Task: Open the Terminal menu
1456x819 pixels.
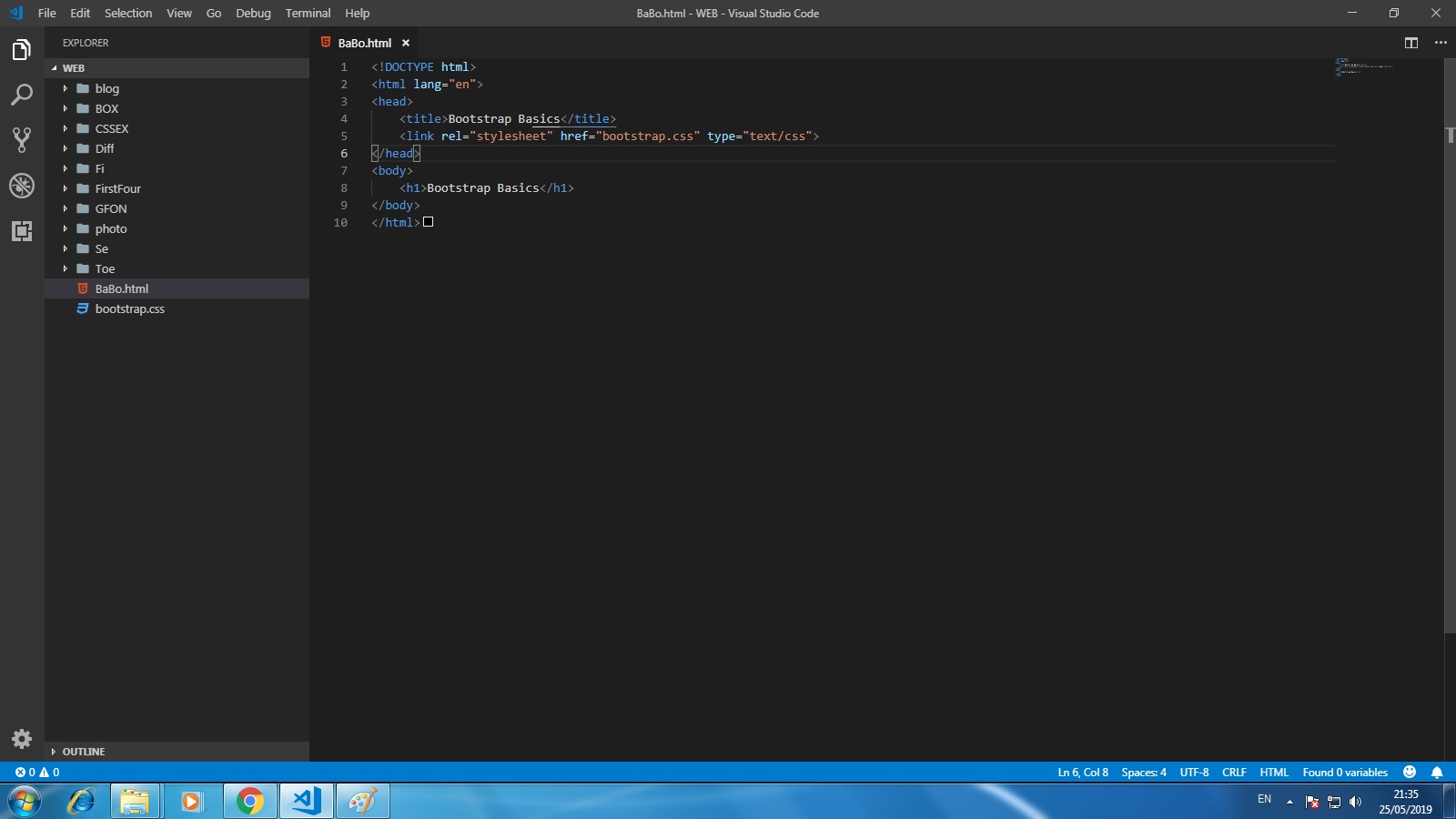Action: (x=308, y=13)
